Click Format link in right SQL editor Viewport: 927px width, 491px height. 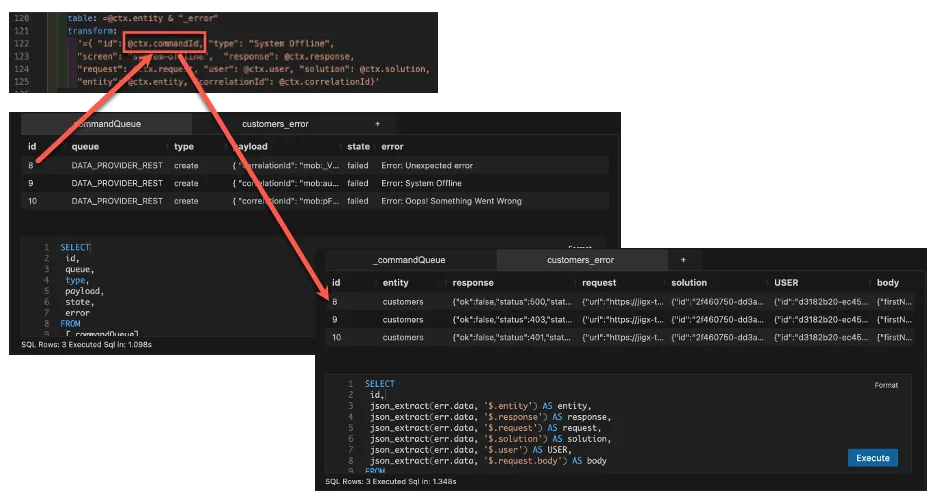[886, 385]
